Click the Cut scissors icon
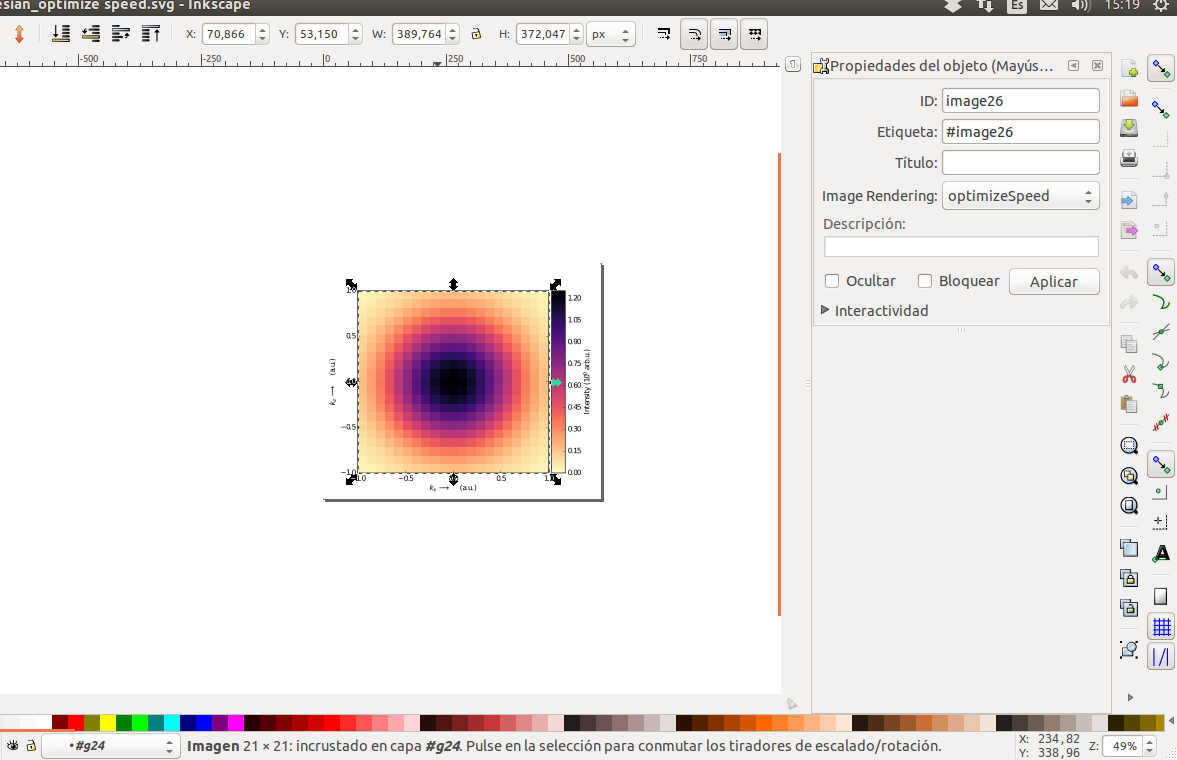 (1129, 375)
